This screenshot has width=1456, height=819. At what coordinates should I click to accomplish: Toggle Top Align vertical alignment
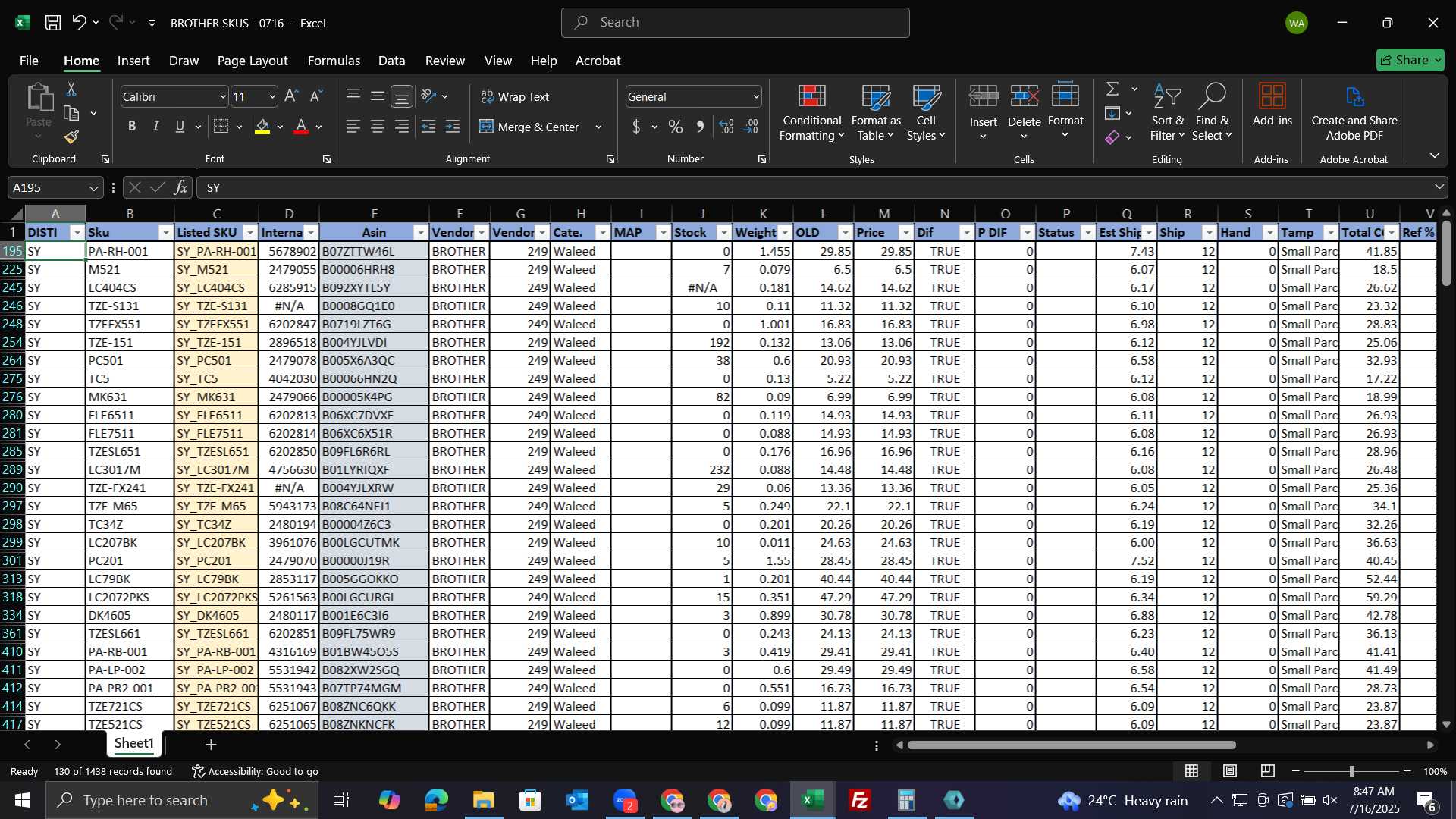353,96
